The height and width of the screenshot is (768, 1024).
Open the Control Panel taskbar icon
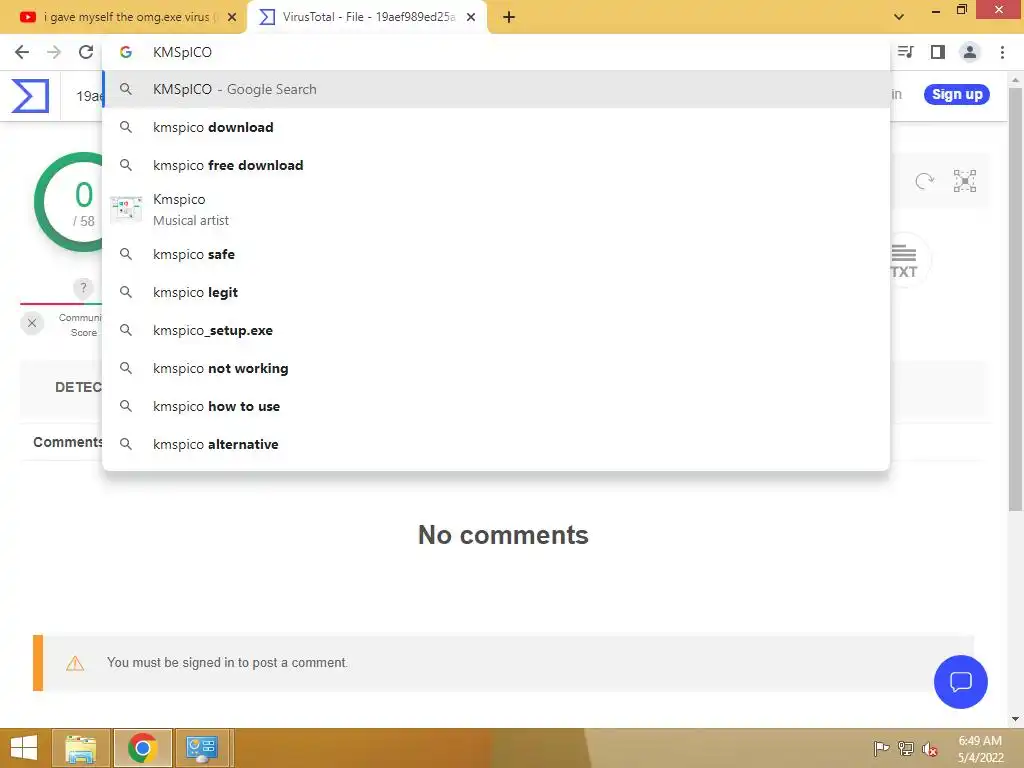point(202,748)
